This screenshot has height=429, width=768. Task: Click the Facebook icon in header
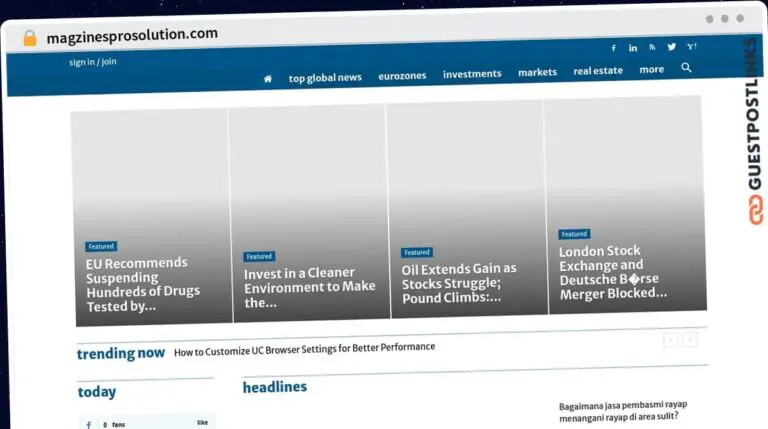click(x=614, y=48)
